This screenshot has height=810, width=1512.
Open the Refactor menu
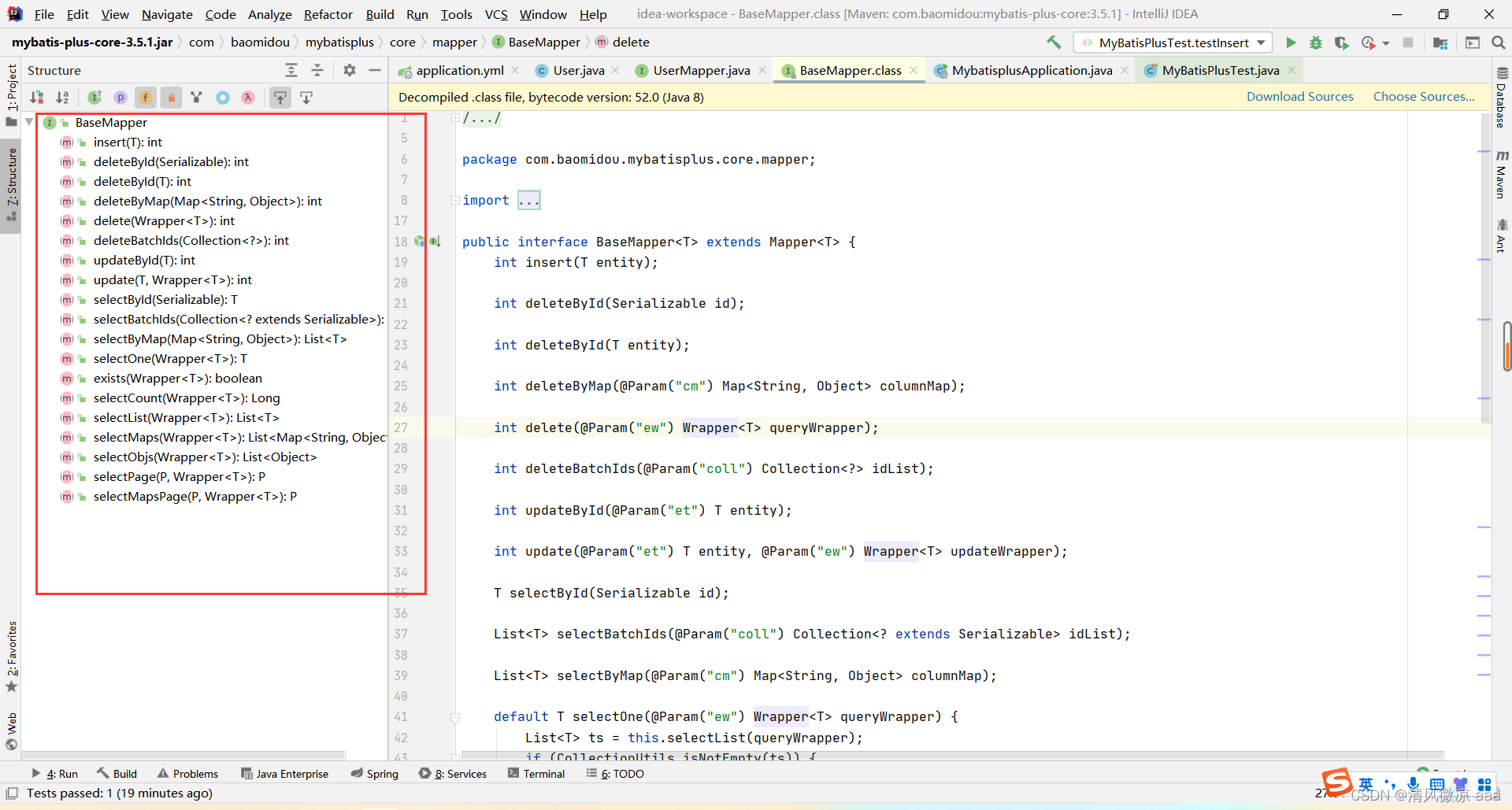tap(328, 14)
